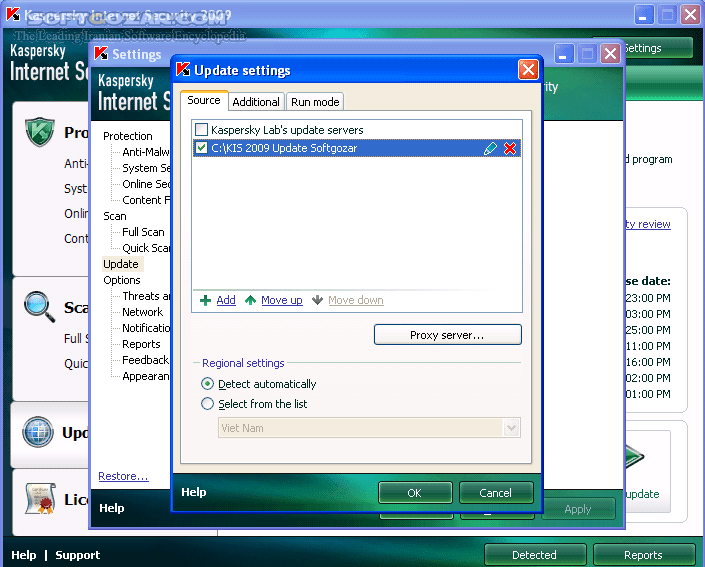Click the green Move up arrow icon
The width and height of the screenshot is (705, 567).
click(250, 300)
